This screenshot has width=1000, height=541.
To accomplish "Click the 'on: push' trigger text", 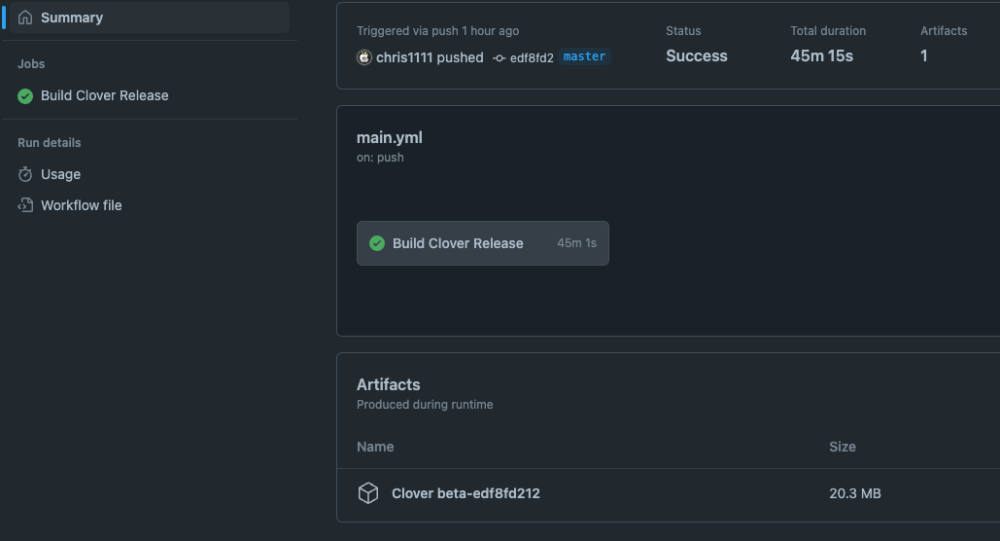I will (380, 158).
